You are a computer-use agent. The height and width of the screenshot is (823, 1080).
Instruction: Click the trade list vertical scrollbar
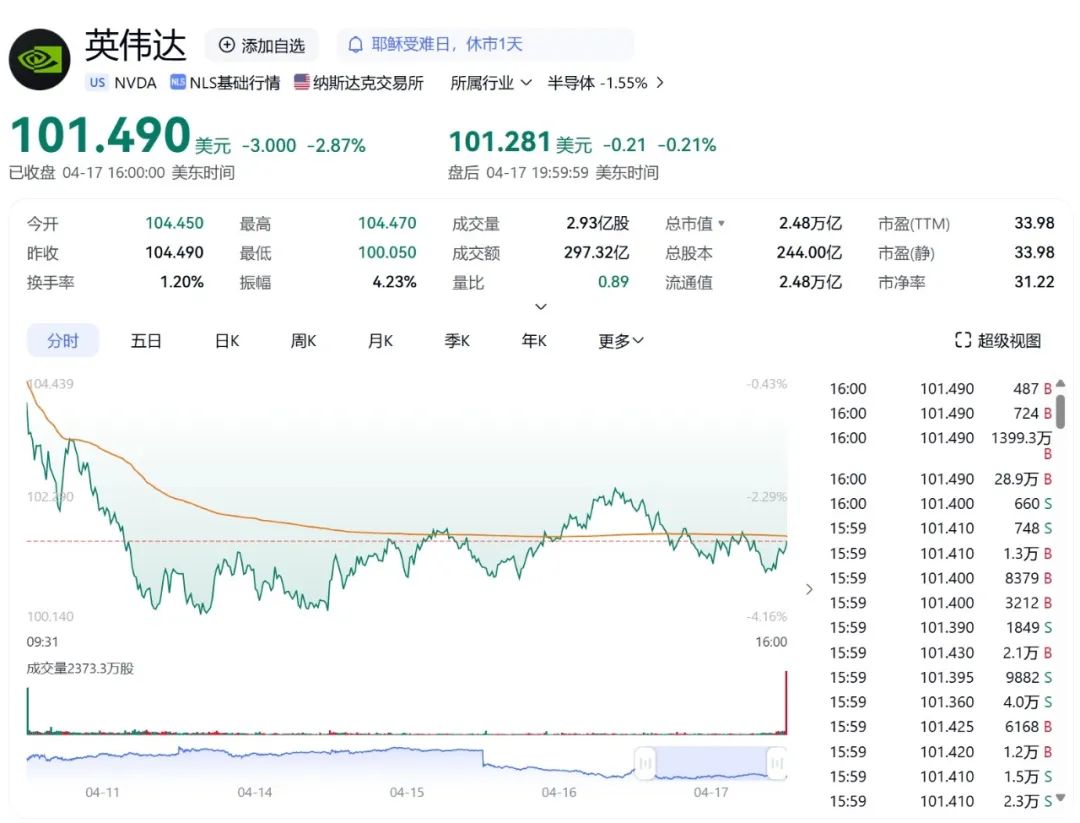click(1060, 410)
